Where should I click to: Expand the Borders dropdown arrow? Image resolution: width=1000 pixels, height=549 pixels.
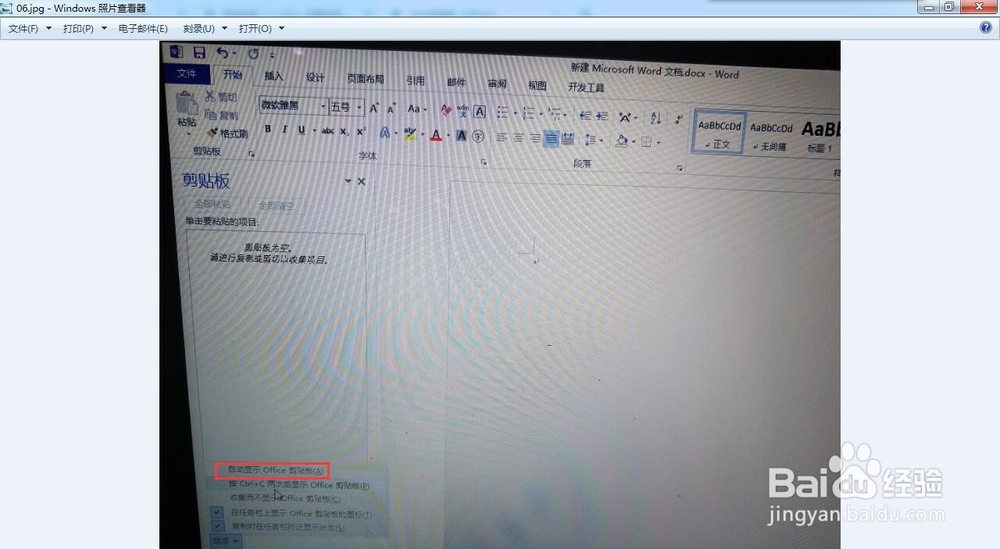pyautogui.click(x=658, y=143)
